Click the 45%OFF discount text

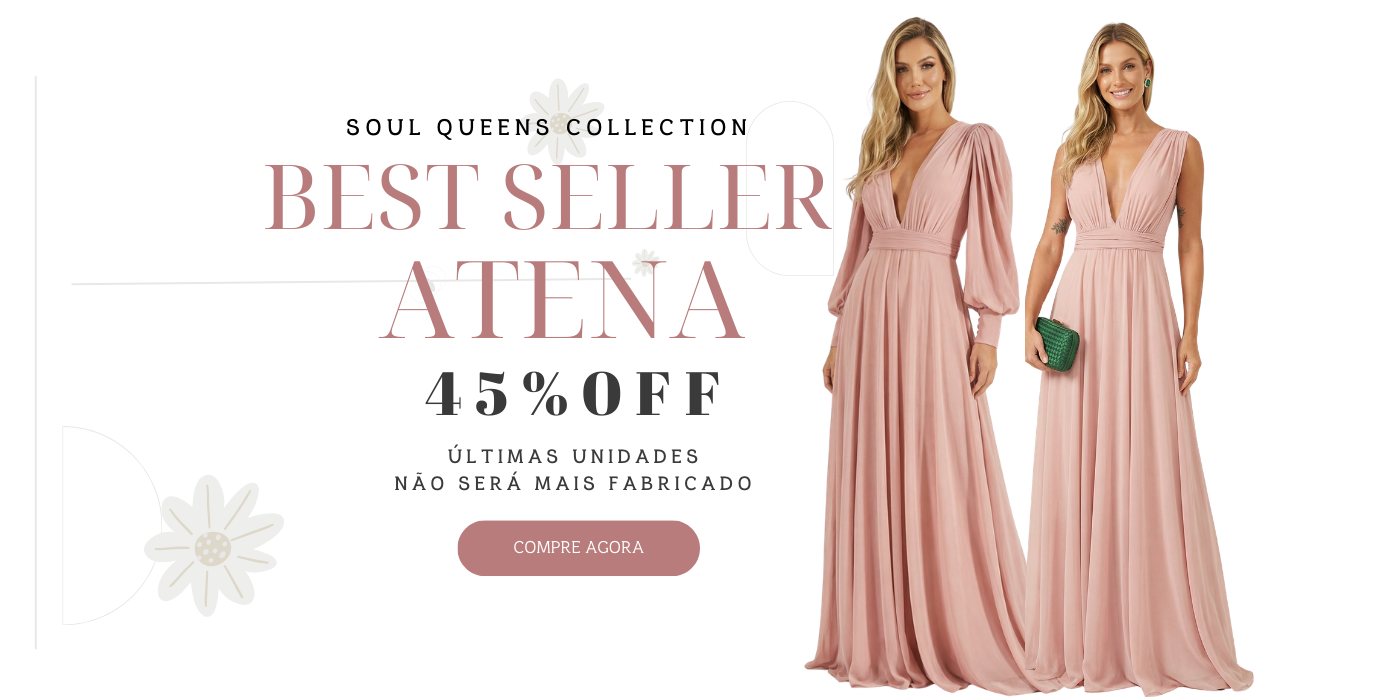(573, 394)
